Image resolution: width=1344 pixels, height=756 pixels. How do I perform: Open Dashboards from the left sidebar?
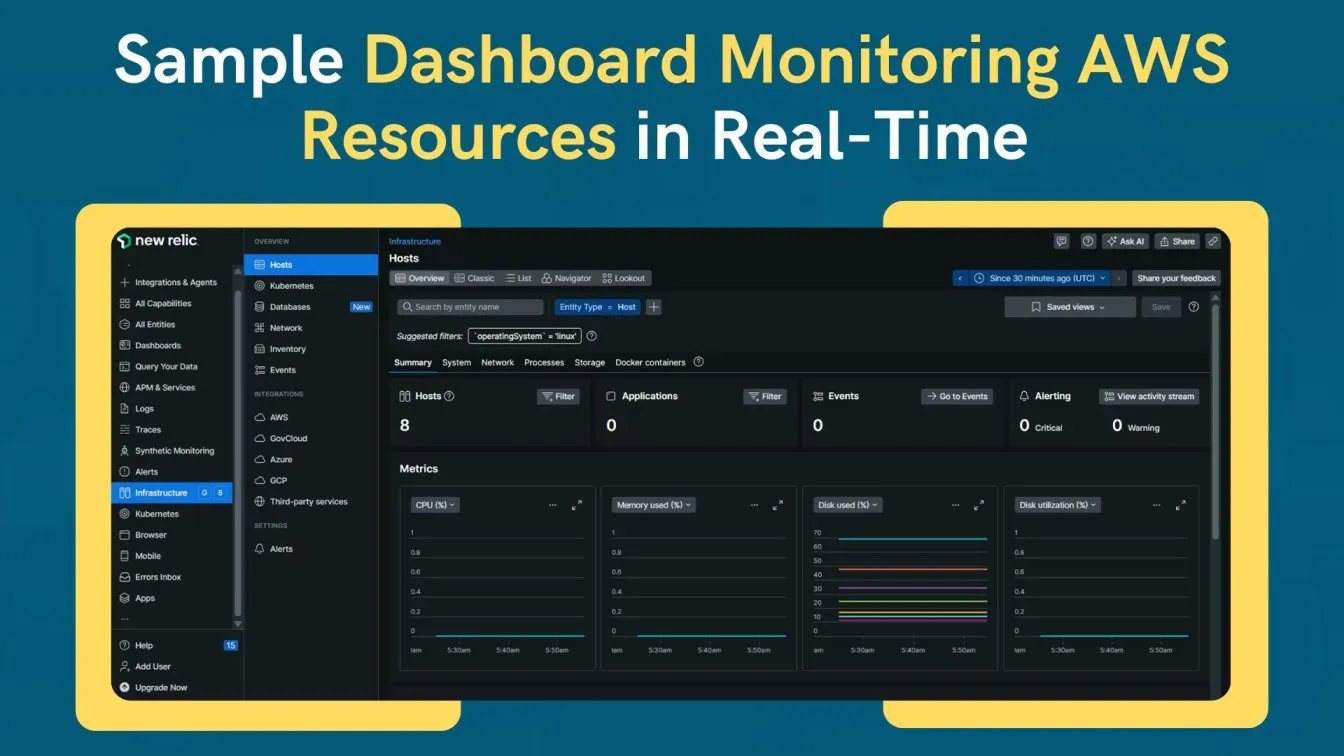(x=158, y=346)
